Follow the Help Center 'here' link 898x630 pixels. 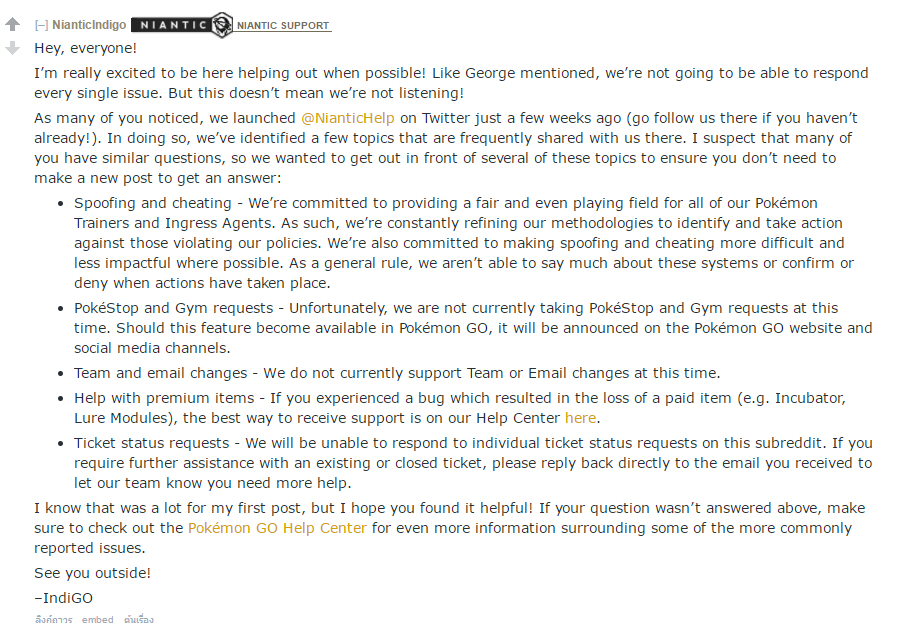tap(580, 418)
